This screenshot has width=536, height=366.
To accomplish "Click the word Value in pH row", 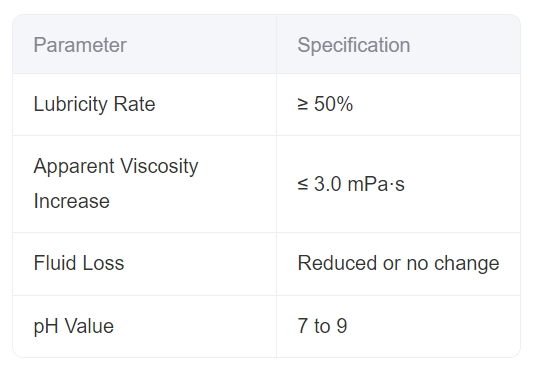I will point(89,326).
